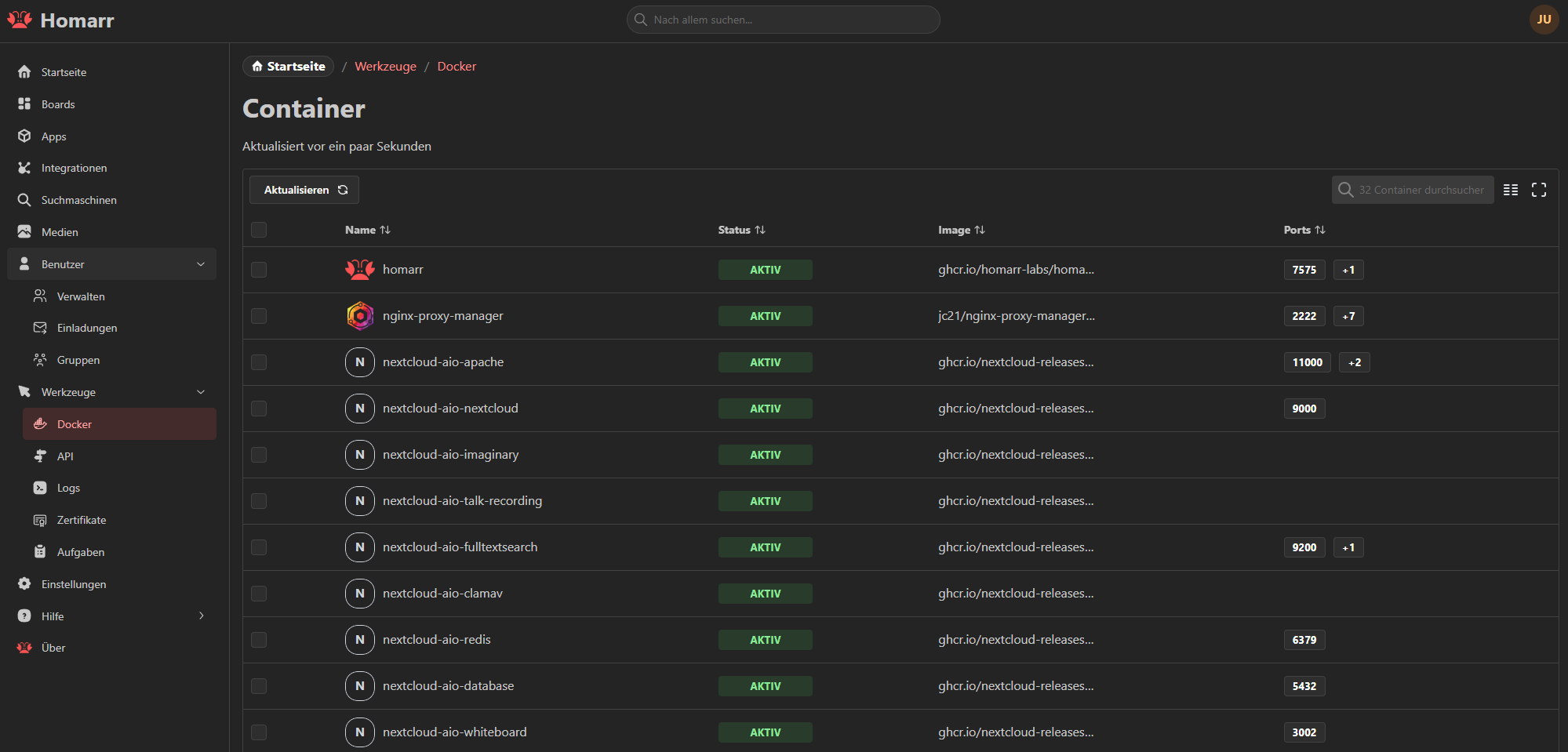This screenshot has height=752, width=1568.
Task: Toggle fullscreen mode for container table
Action: (x=1538, y=190)
